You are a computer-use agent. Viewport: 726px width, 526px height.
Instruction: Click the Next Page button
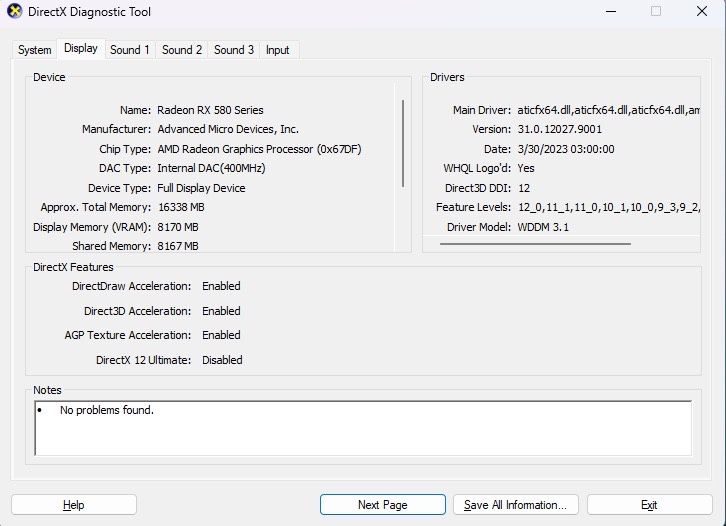[382, 505]
